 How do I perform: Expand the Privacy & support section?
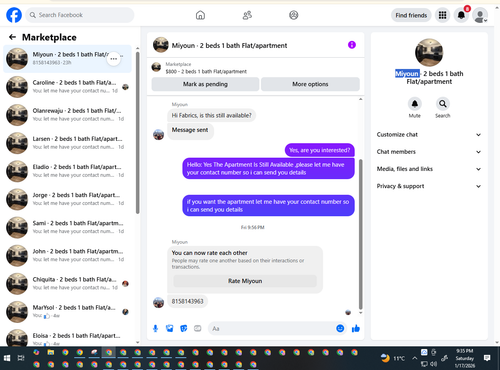429,186
